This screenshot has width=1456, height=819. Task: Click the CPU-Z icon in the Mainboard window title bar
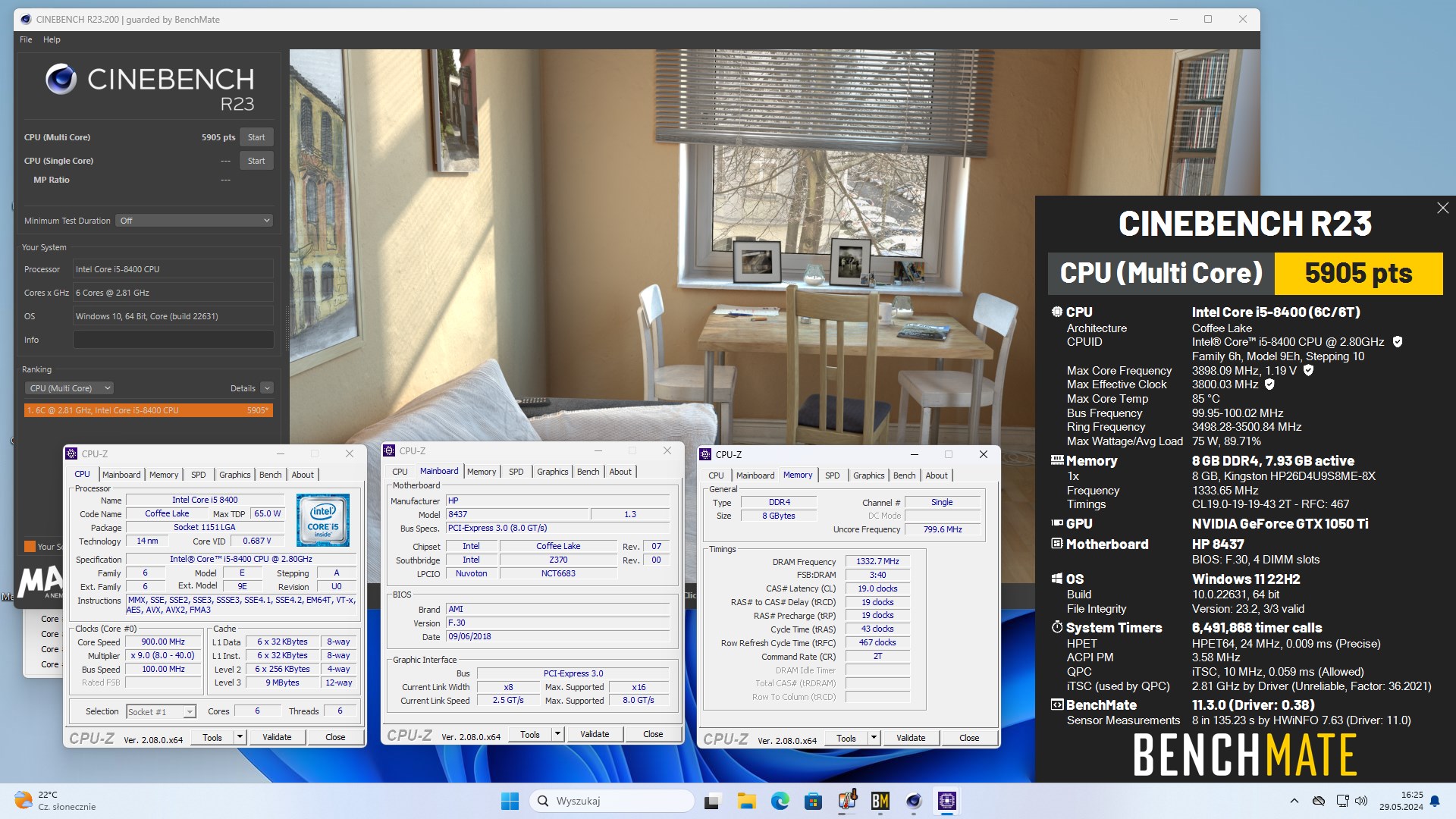click(x=389, y=450)
